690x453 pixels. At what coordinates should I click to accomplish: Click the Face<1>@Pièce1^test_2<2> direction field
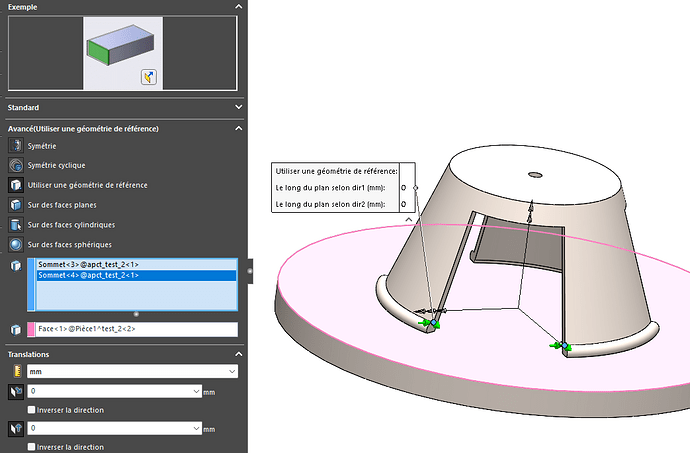[136, 329]
